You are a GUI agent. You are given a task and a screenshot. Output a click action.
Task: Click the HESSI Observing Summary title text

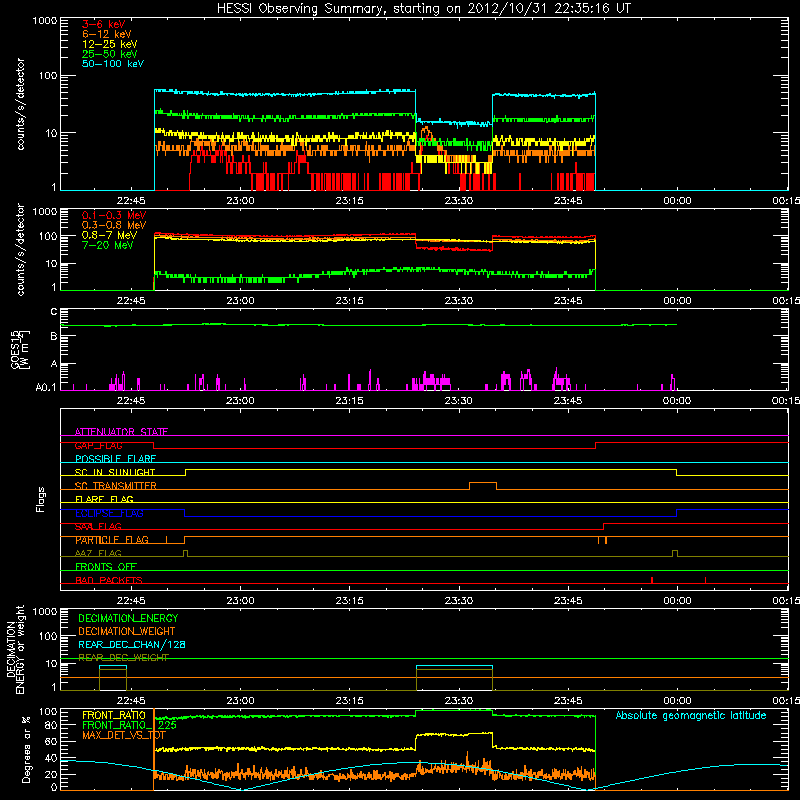tap(423, 9)
